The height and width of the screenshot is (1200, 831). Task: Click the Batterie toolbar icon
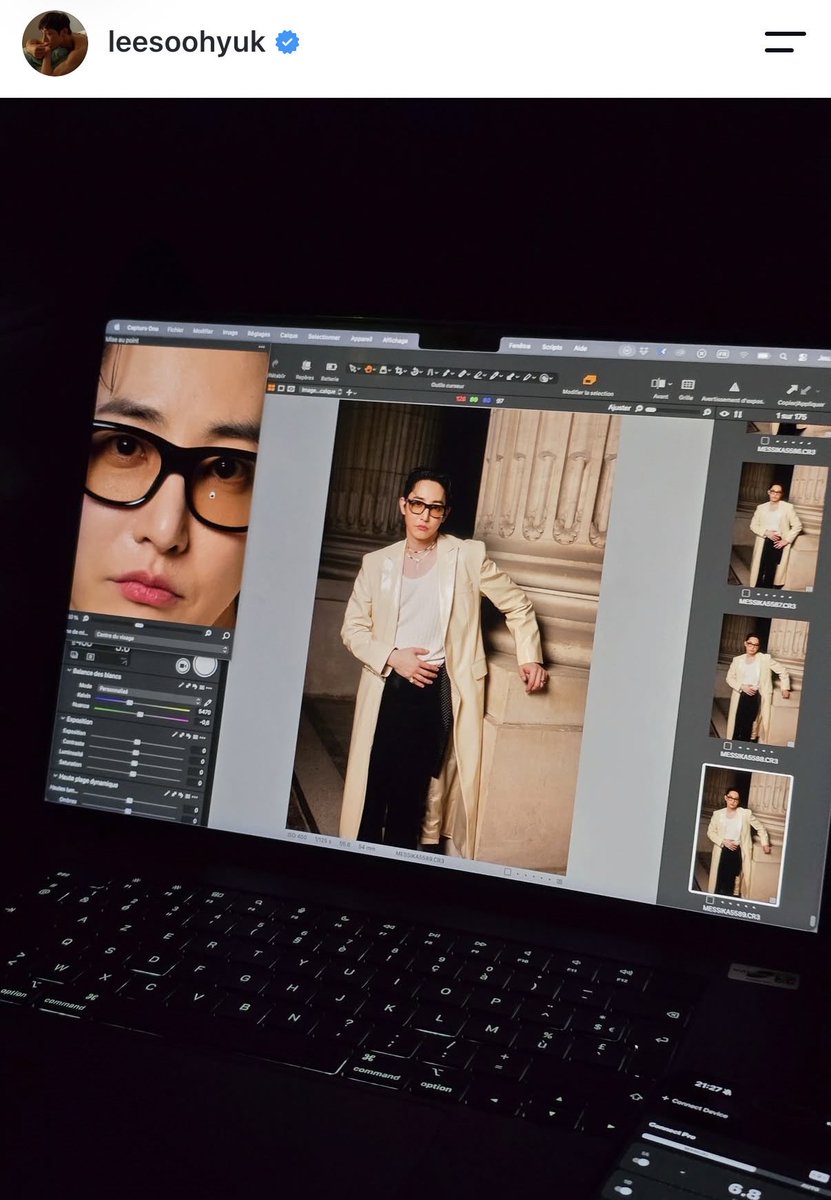pos(331,367)
